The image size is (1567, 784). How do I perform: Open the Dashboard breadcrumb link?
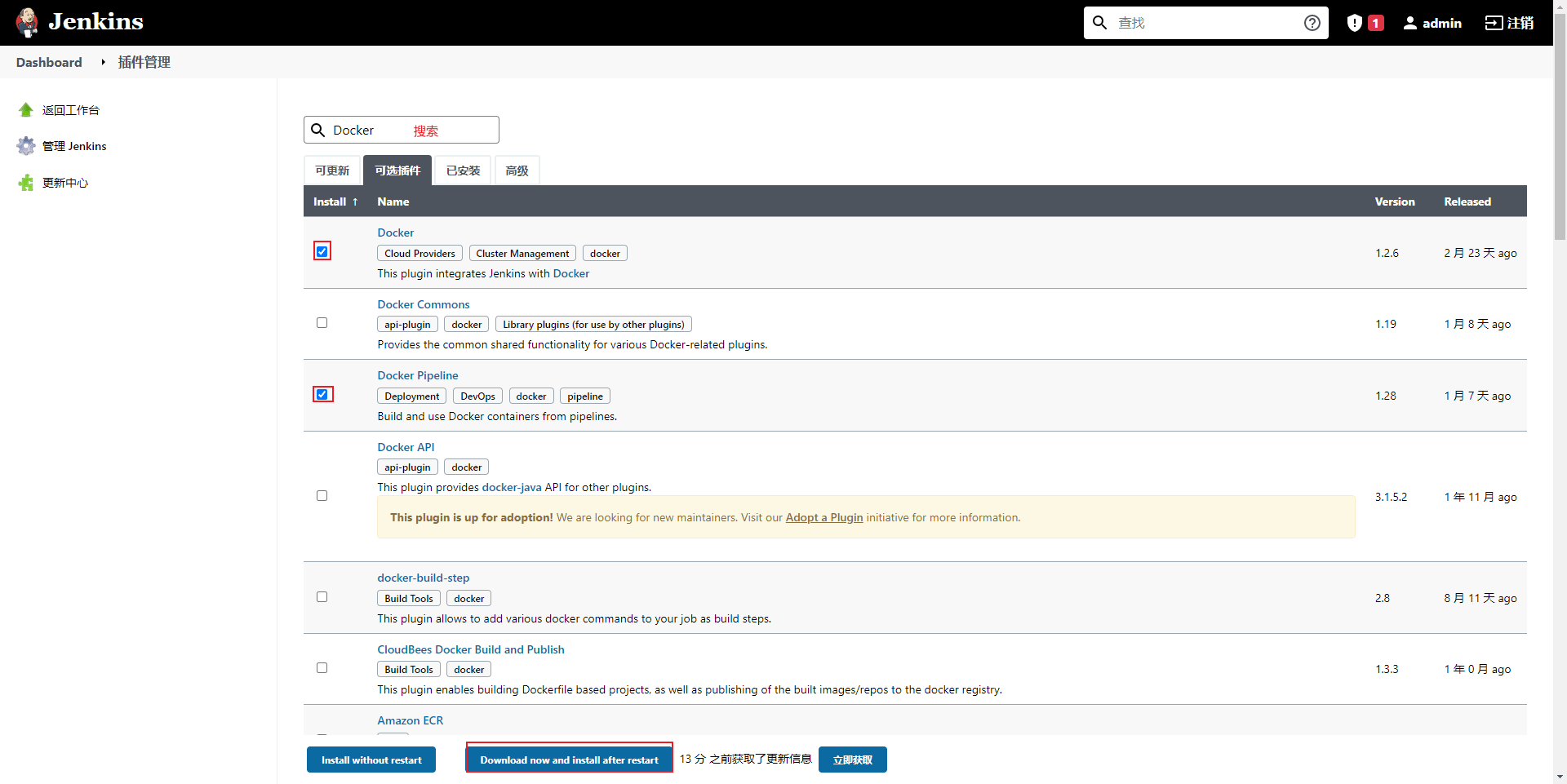[x=49, y=62]
